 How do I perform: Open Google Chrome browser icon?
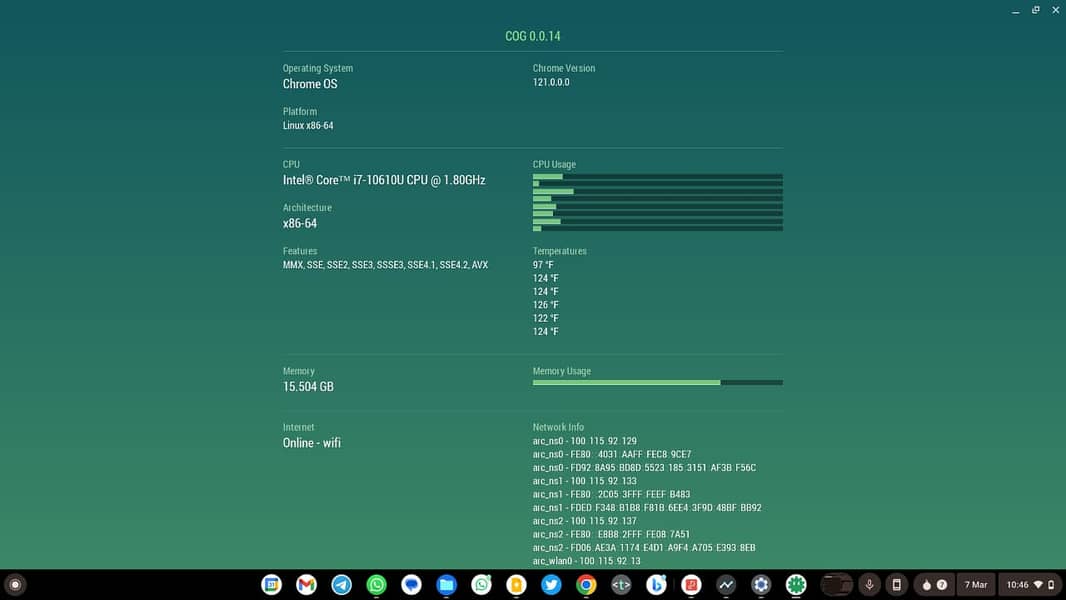click(586, 585)
